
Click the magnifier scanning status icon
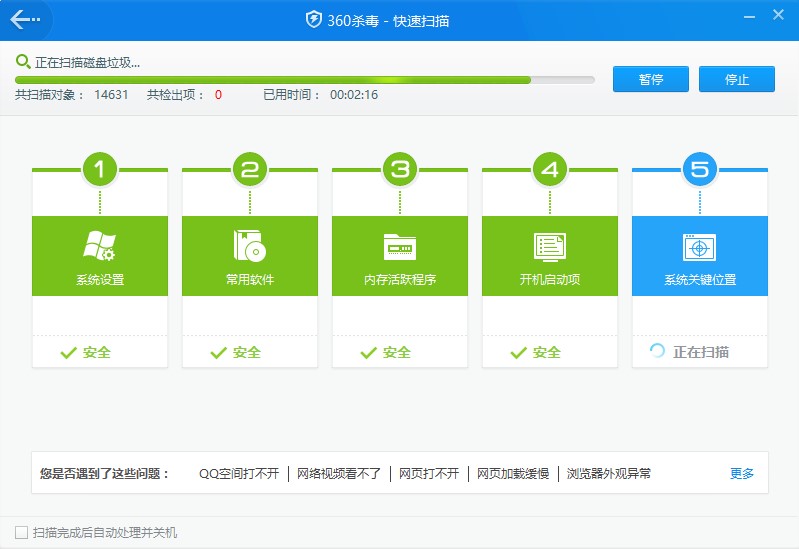tap(23, 62)
